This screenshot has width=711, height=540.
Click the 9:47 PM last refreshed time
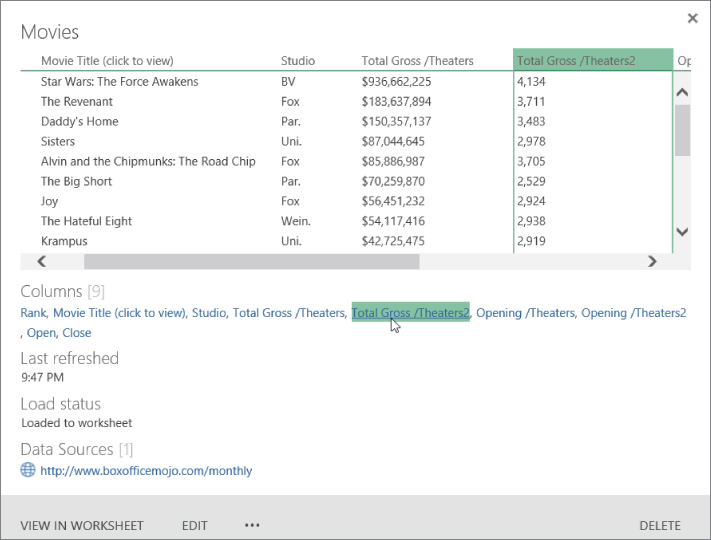(42, 377)
